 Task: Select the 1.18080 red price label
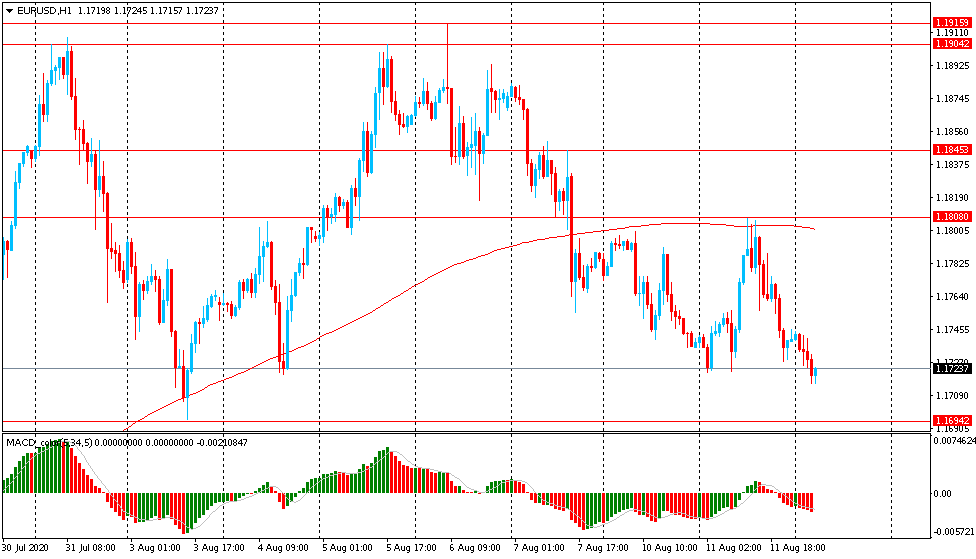point(952,217)
